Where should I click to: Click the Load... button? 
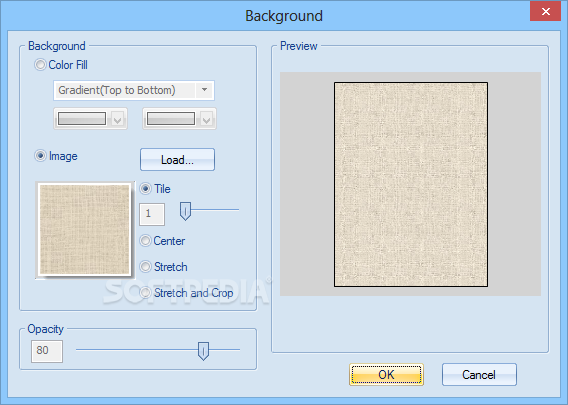[178, 159]
